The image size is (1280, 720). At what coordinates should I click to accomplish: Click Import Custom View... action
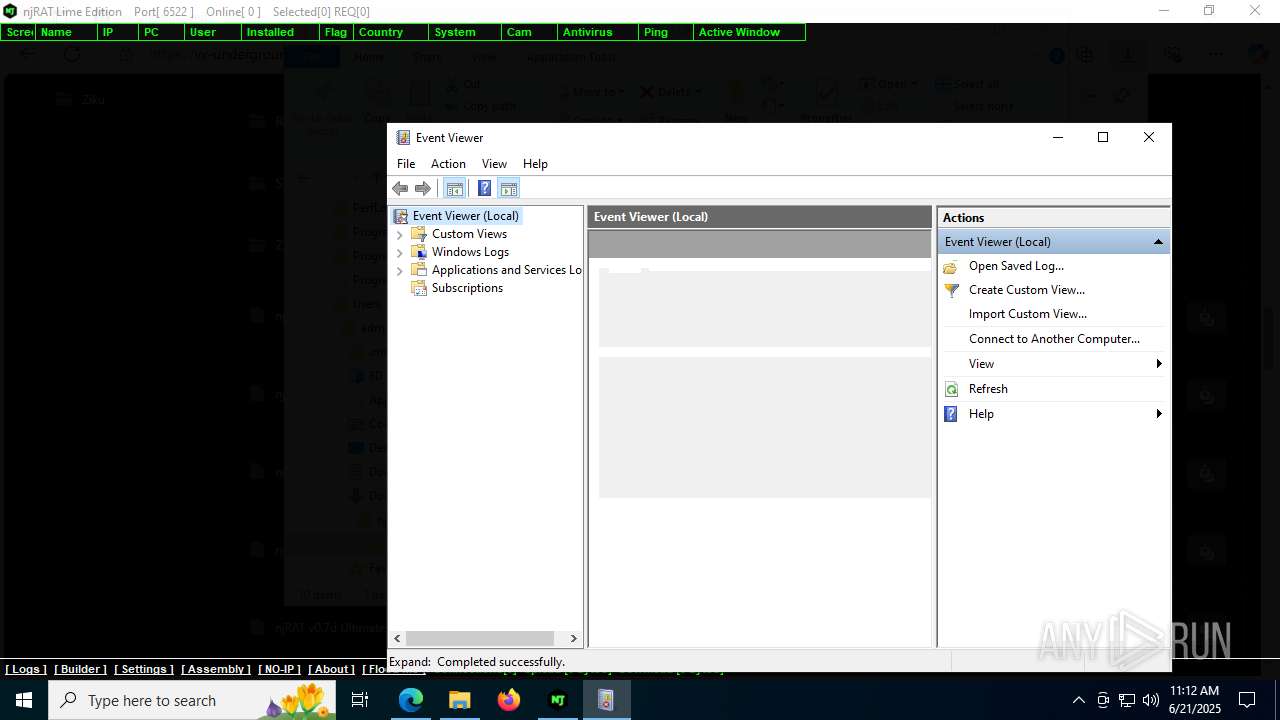[1028, 314]
